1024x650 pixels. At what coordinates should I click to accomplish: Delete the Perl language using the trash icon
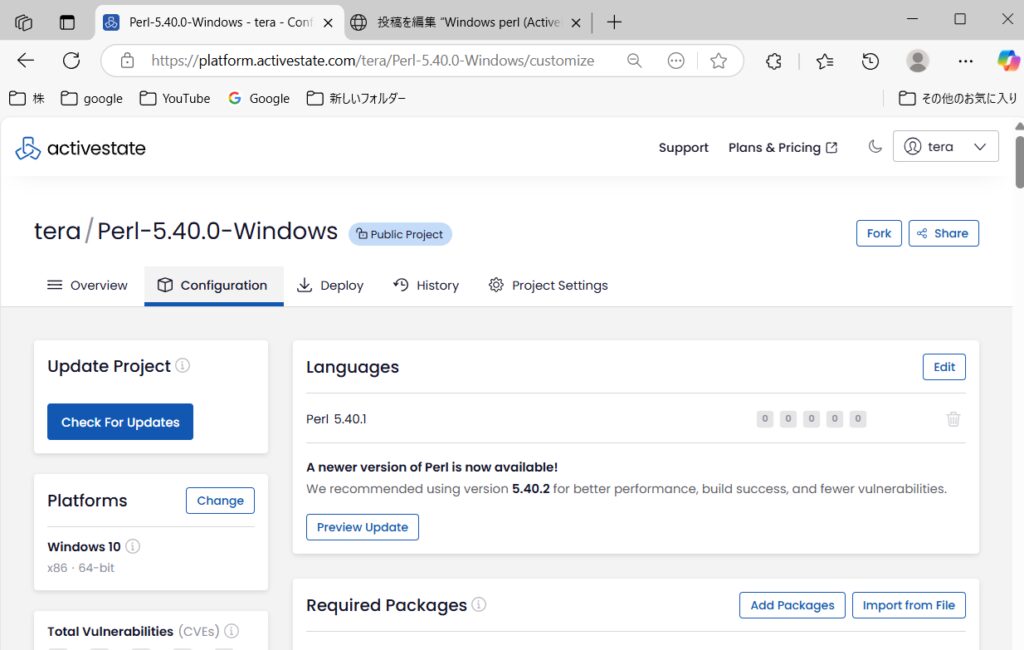[952, 419]
